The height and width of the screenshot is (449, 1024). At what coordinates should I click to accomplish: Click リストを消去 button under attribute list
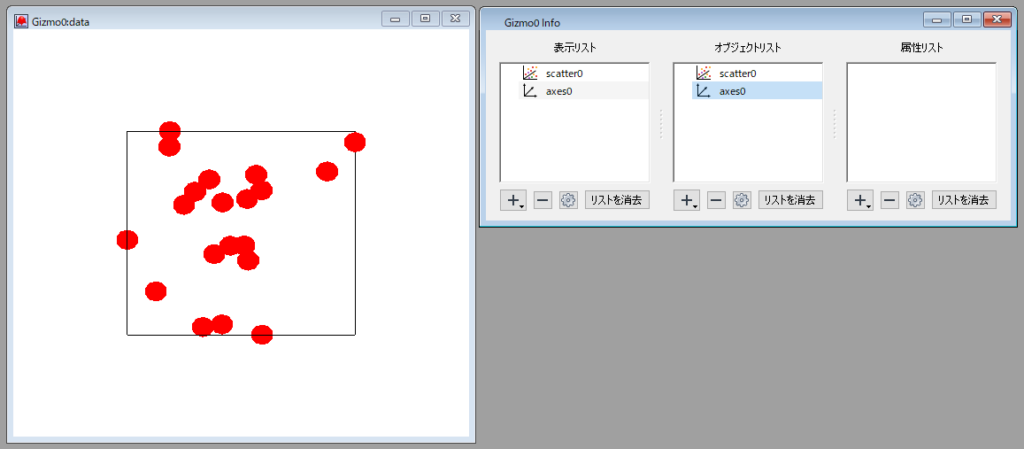click(964, 200)
